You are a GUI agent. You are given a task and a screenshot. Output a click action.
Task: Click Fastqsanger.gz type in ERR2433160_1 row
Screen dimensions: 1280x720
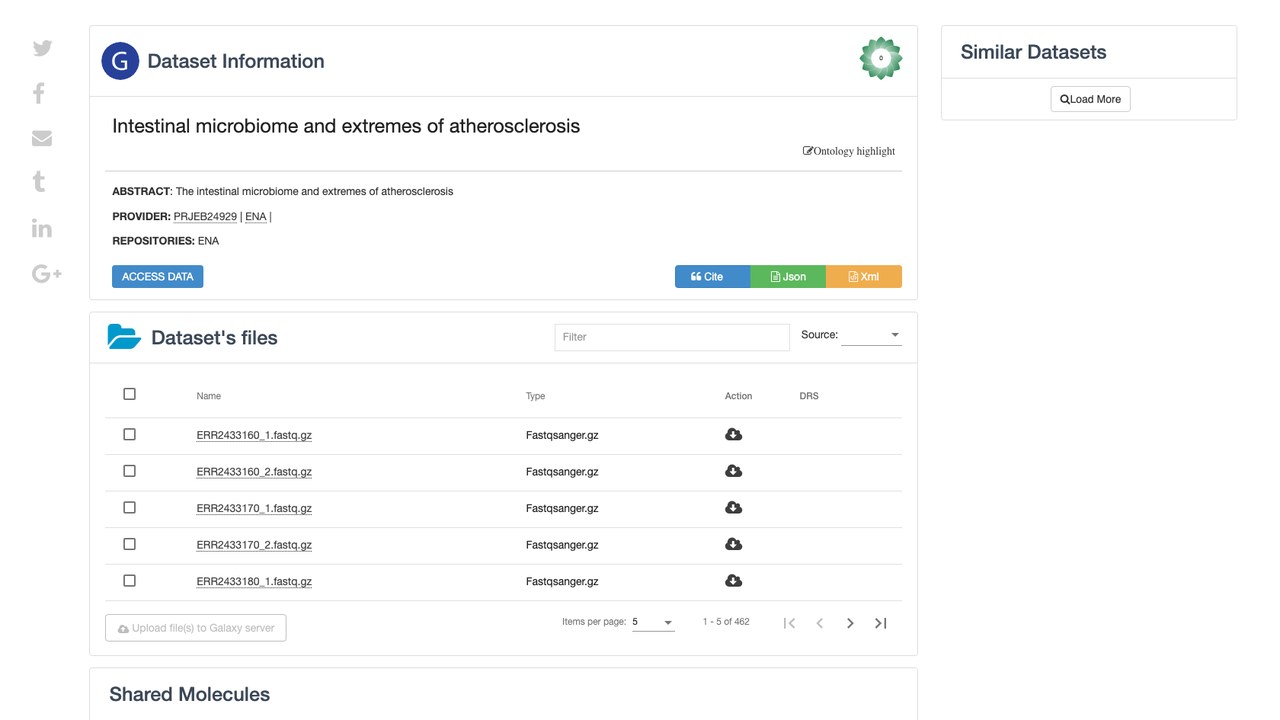pos(562,435)
